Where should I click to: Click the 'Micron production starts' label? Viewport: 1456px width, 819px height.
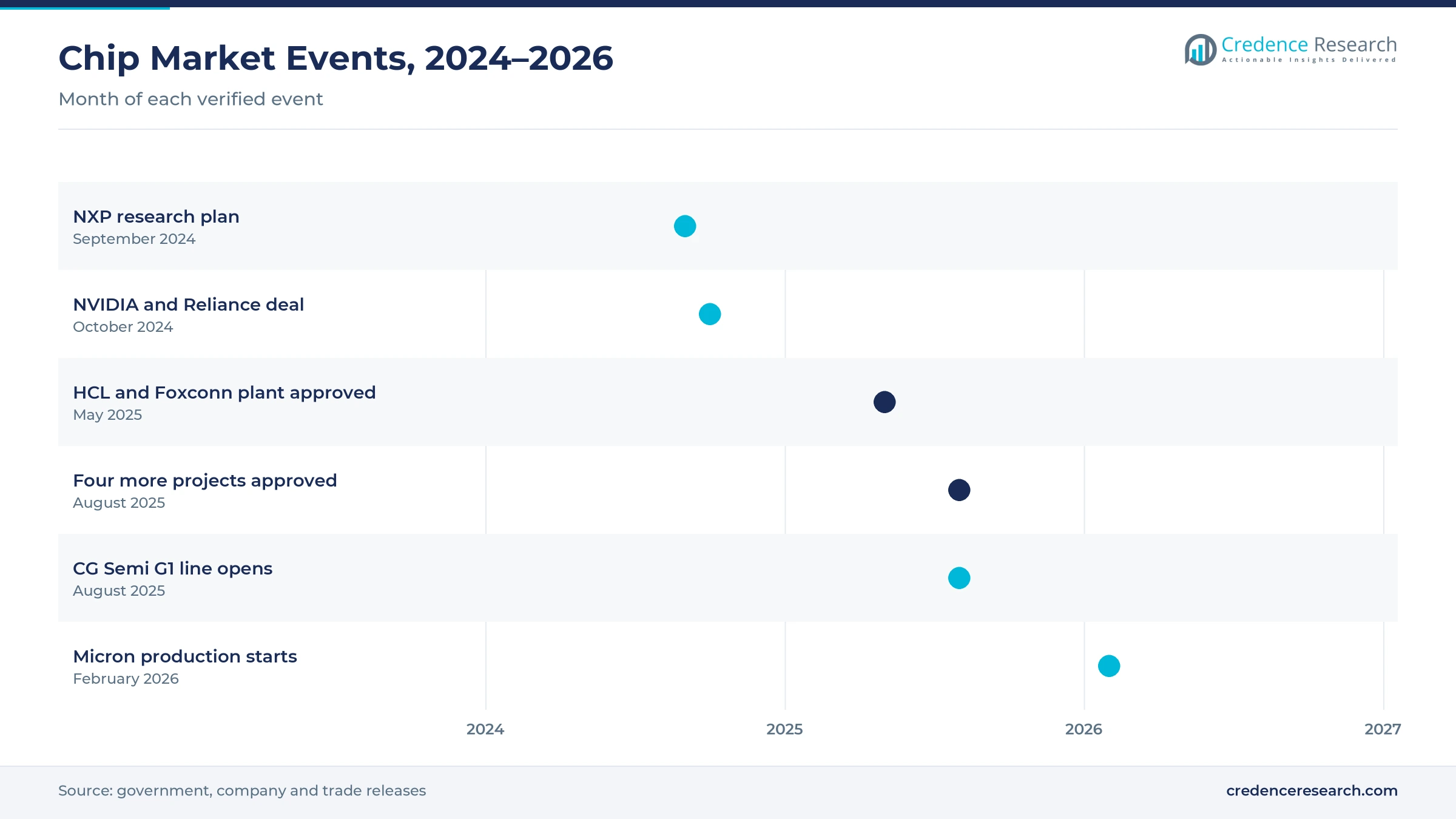point(185,656)
